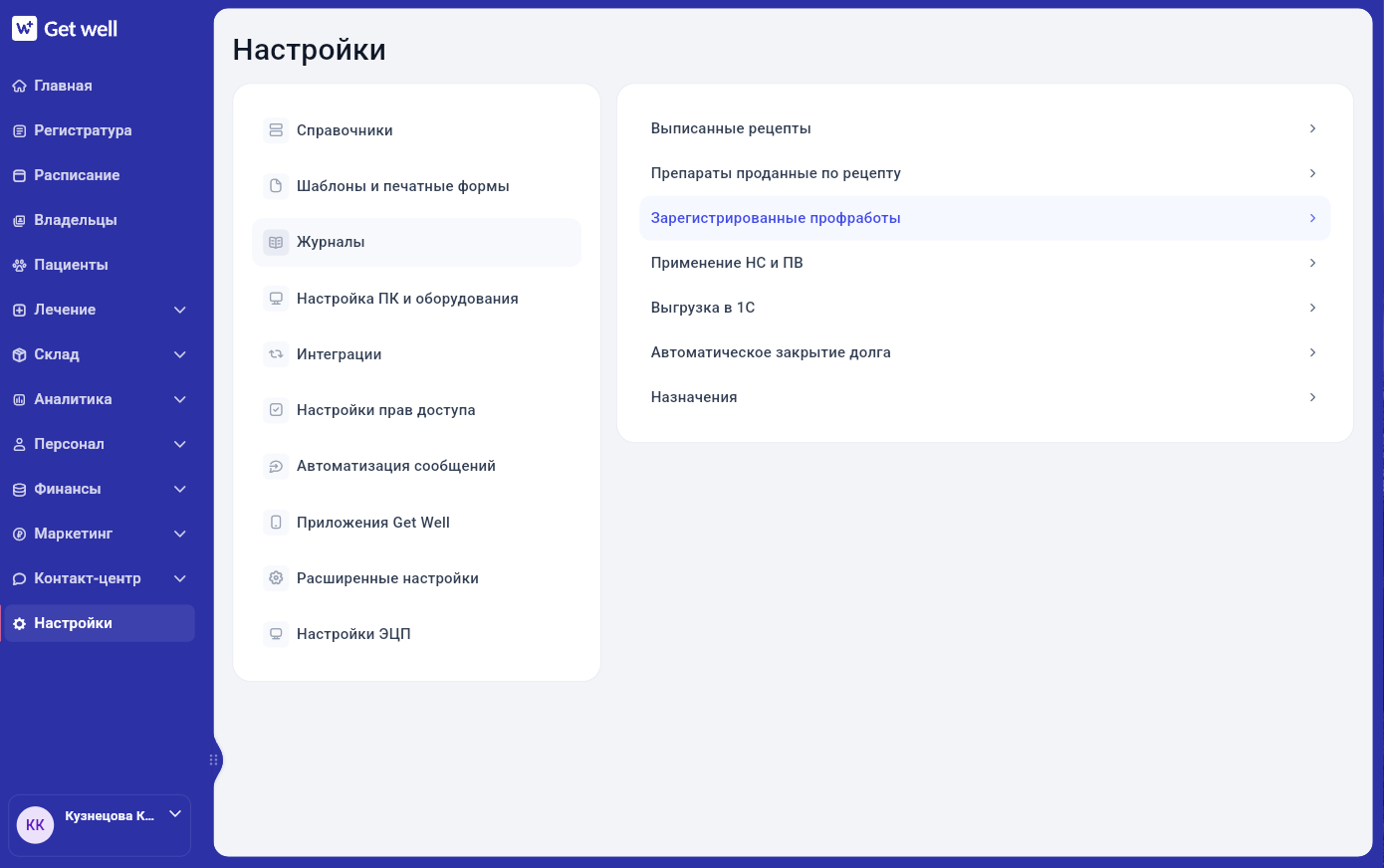This screenshot has width=1384, height=868.
Task: Click the arrow on Автоматическое закрытие долга row
Action: [1312, 352]
